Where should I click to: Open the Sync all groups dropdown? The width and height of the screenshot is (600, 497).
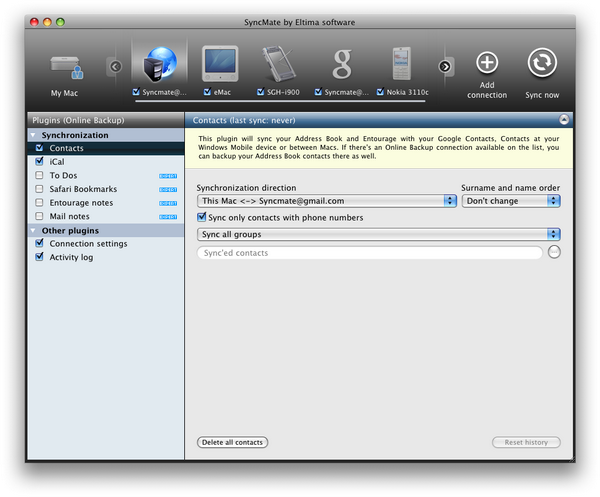(378, 234)
